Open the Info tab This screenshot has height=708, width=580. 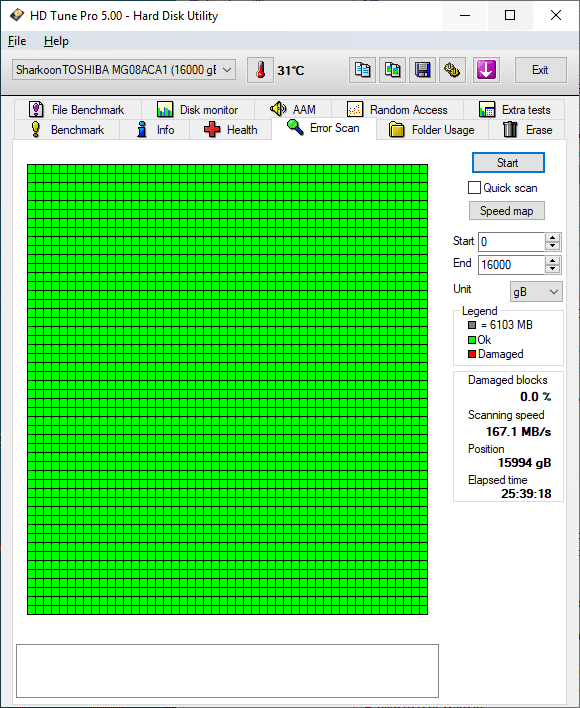click(155, 130)
